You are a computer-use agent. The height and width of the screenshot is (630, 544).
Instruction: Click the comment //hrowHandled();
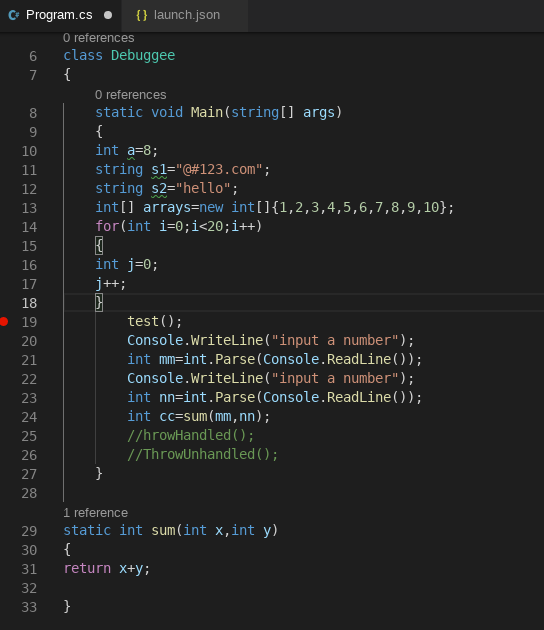(x=191, y=435)
